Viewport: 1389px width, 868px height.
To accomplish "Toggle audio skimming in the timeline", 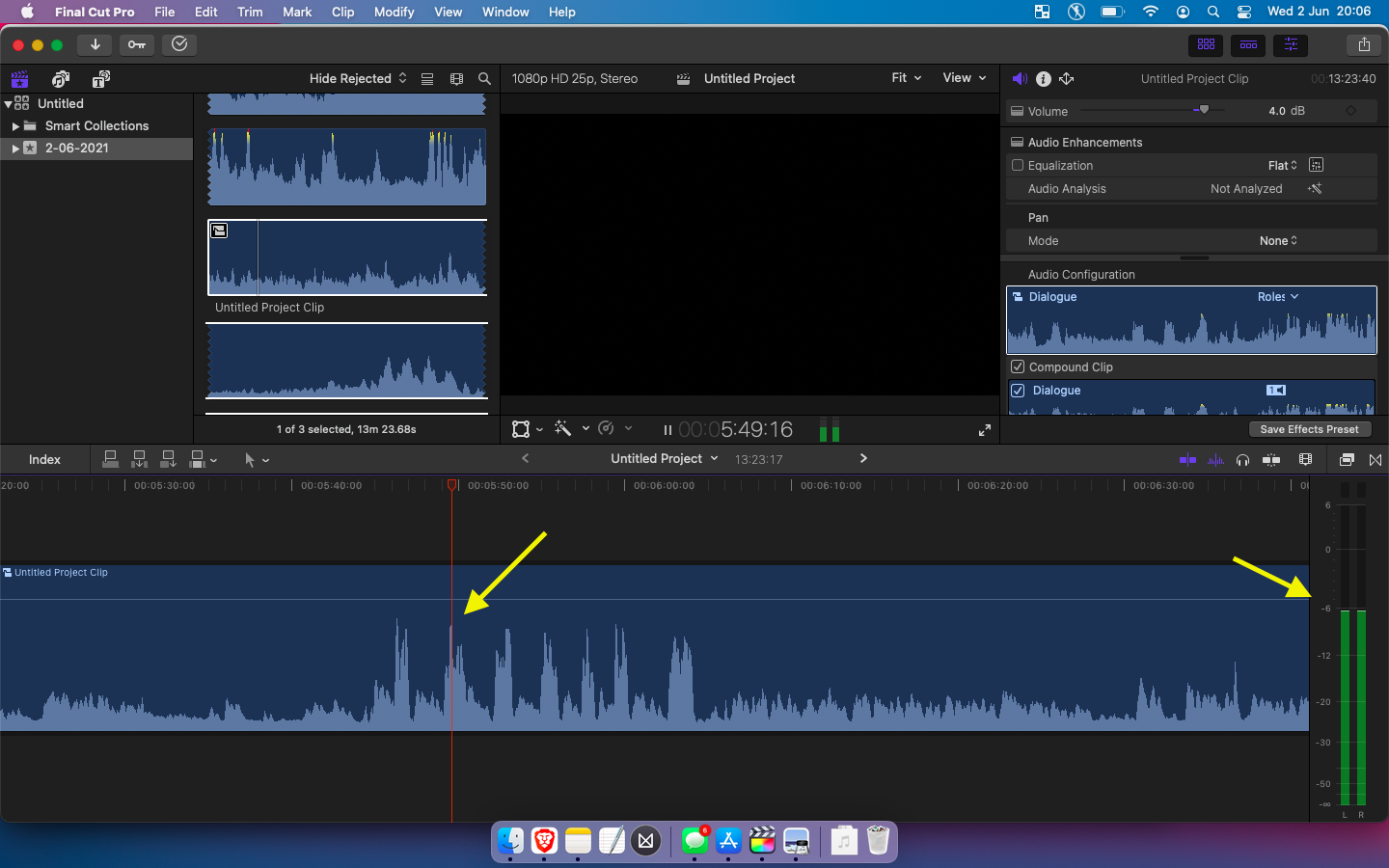I will 1215,460.
